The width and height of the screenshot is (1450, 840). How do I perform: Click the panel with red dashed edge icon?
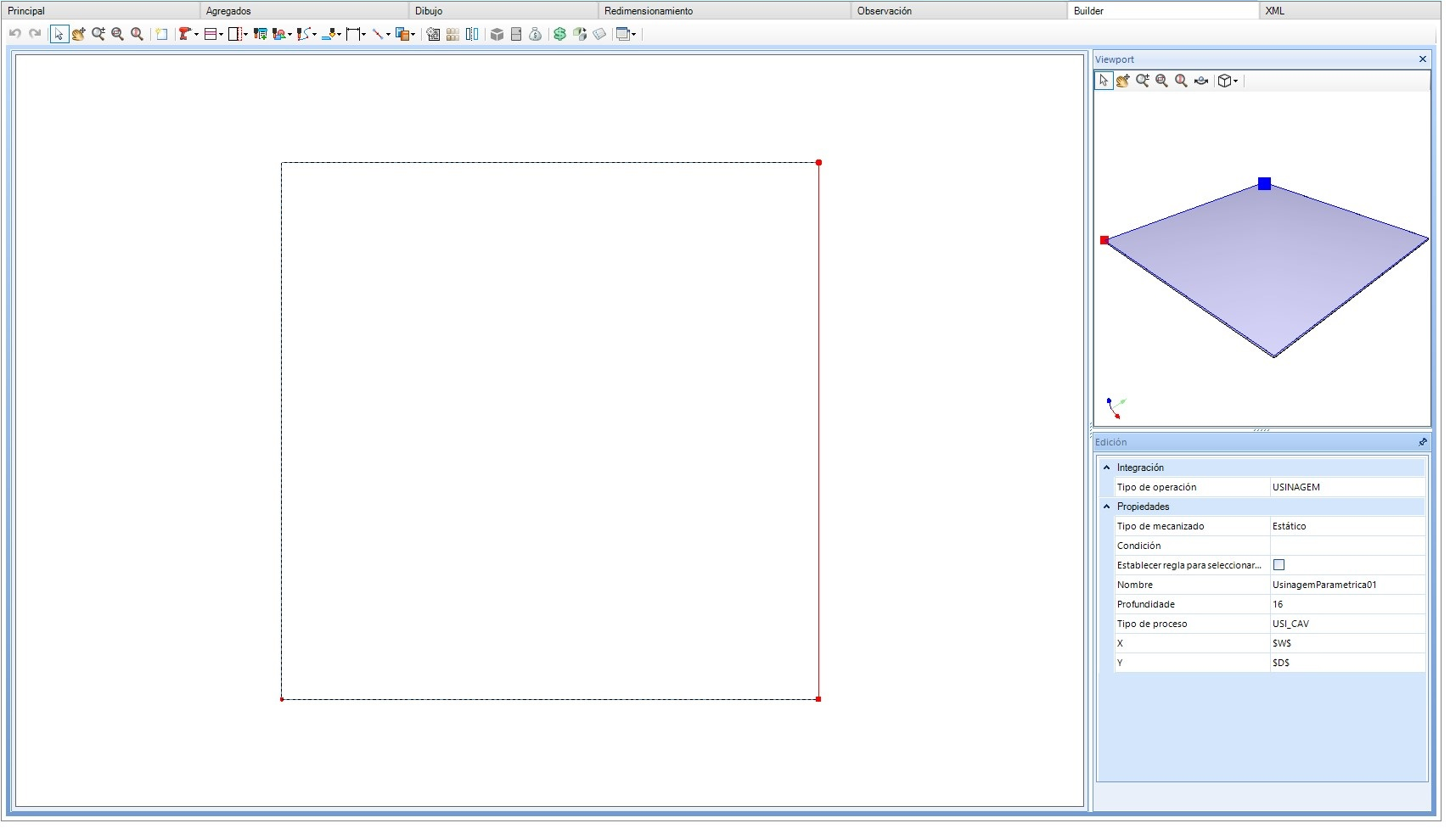(235, 34)
